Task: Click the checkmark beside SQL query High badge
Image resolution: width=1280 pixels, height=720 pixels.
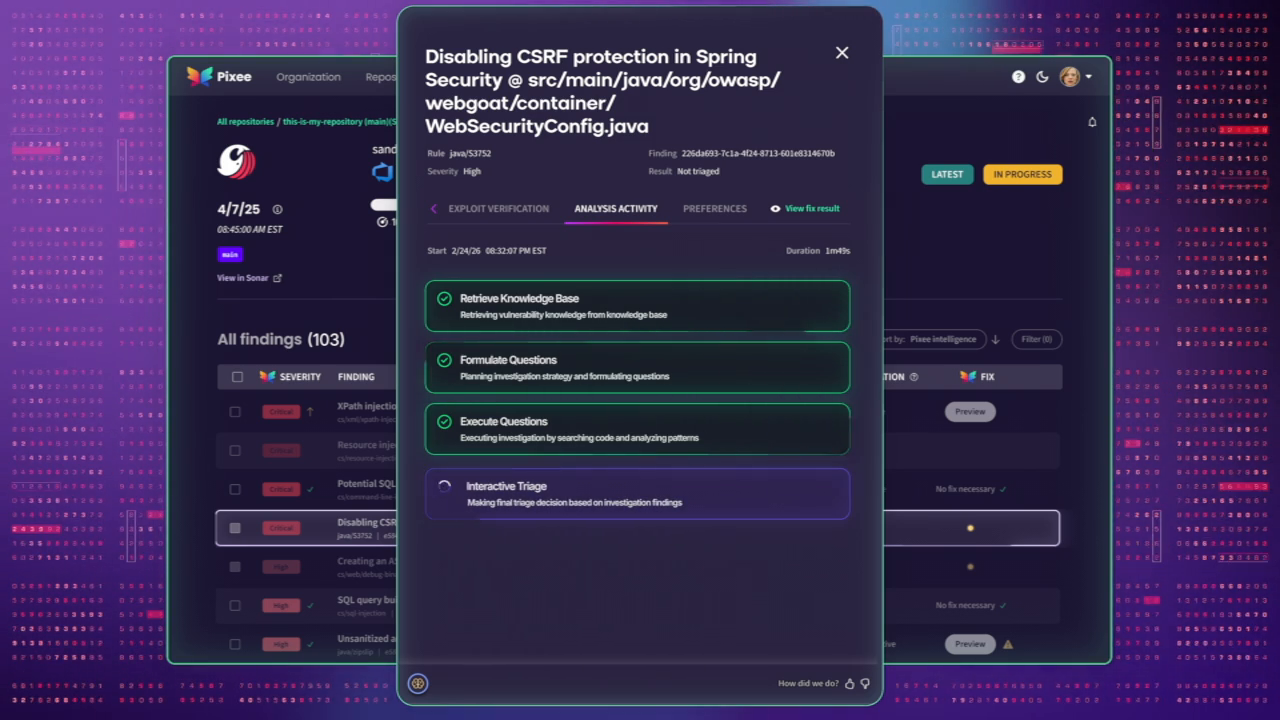Action: 311,606
